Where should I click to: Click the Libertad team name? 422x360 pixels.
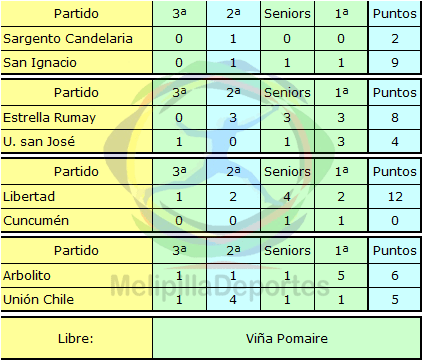coord(29,196)
